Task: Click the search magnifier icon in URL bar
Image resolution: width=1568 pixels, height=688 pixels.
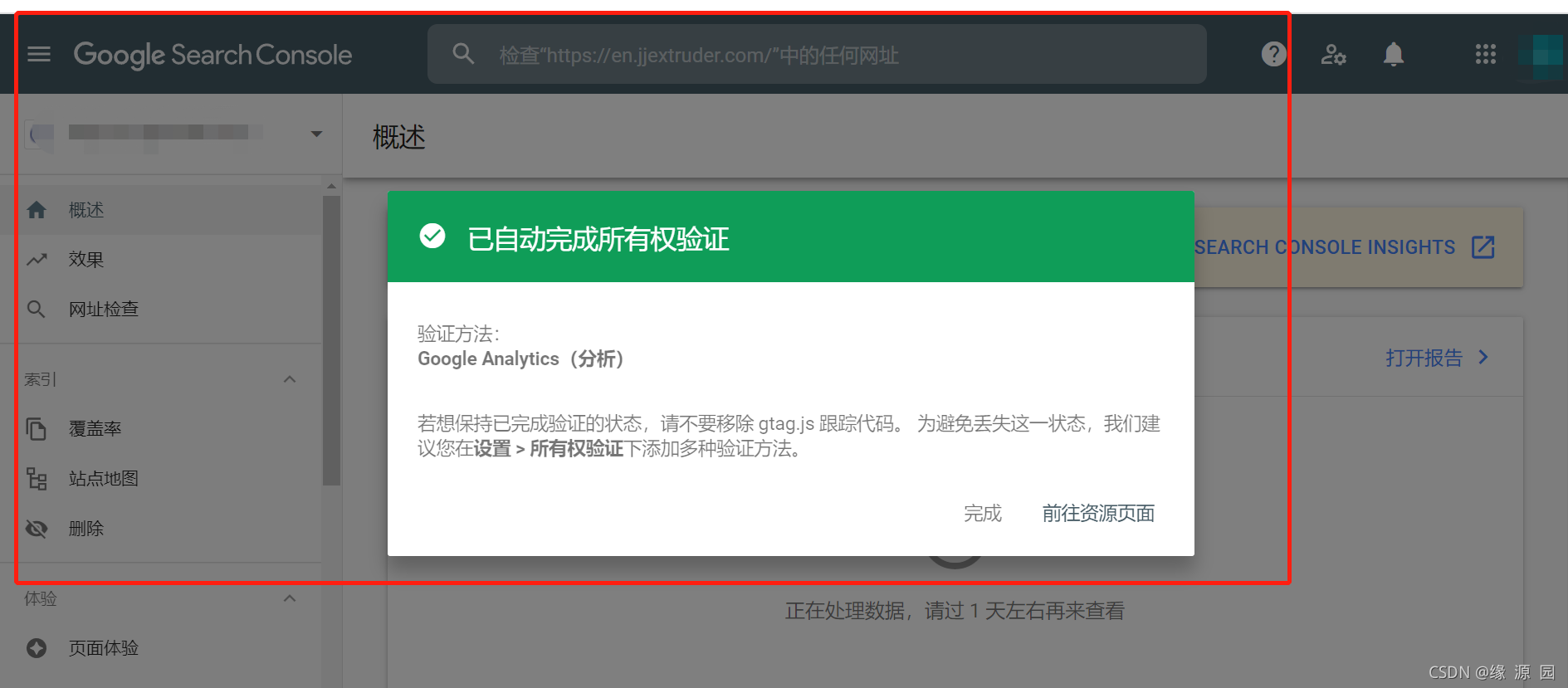Action: [463, 55]
